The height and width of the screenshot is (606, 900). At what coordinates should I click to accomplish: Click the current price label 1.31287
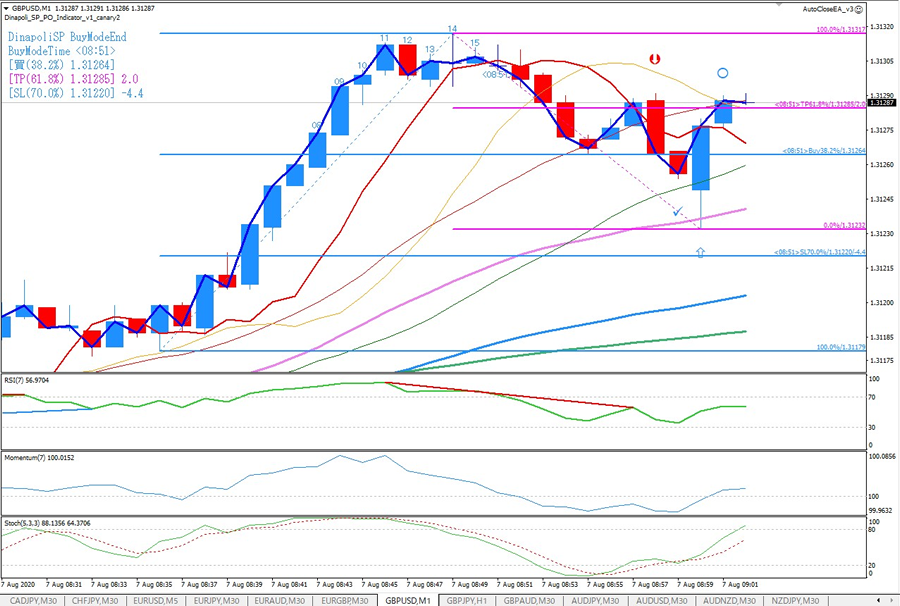(882, 103)
